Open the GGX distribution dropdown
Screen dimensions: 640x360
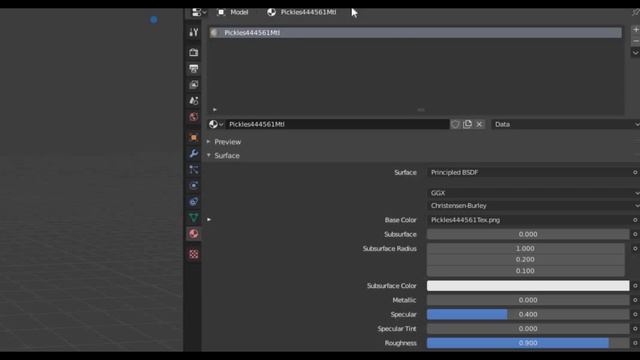533,193
